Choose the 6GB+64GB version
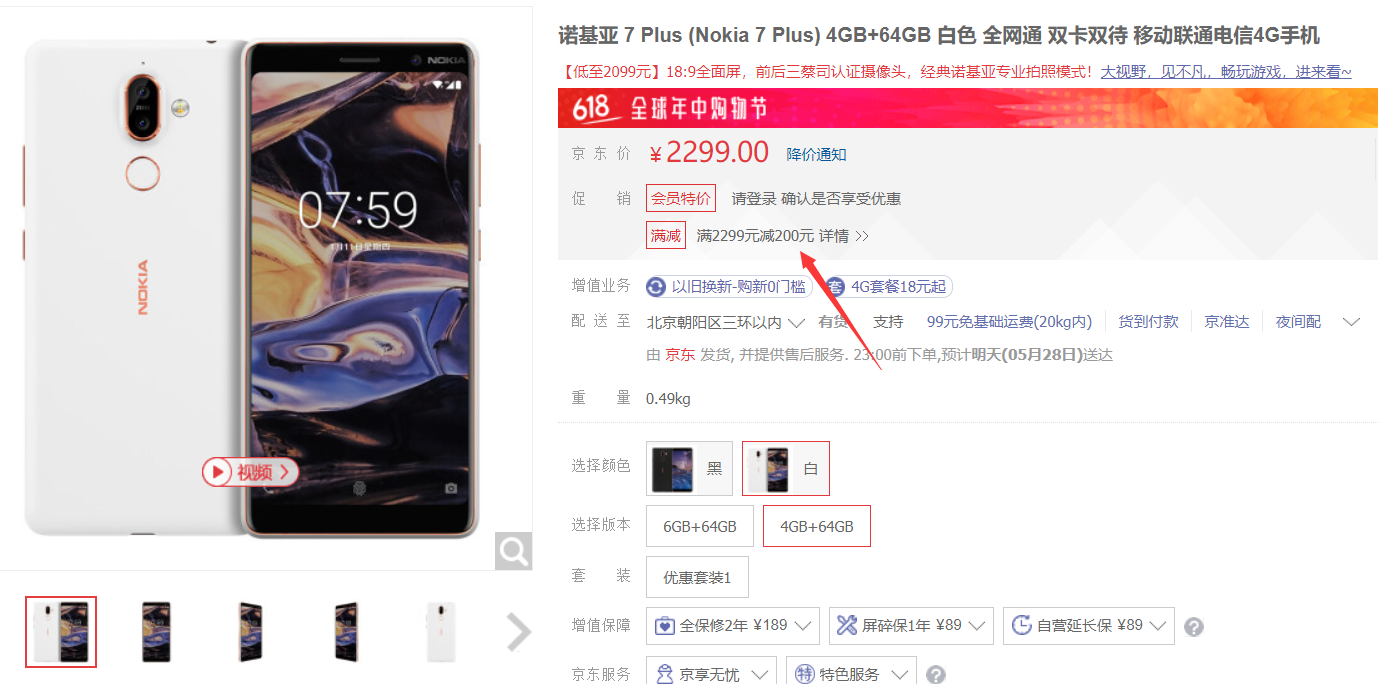The width and height of the screenshot is (1378, 684). 700,526
